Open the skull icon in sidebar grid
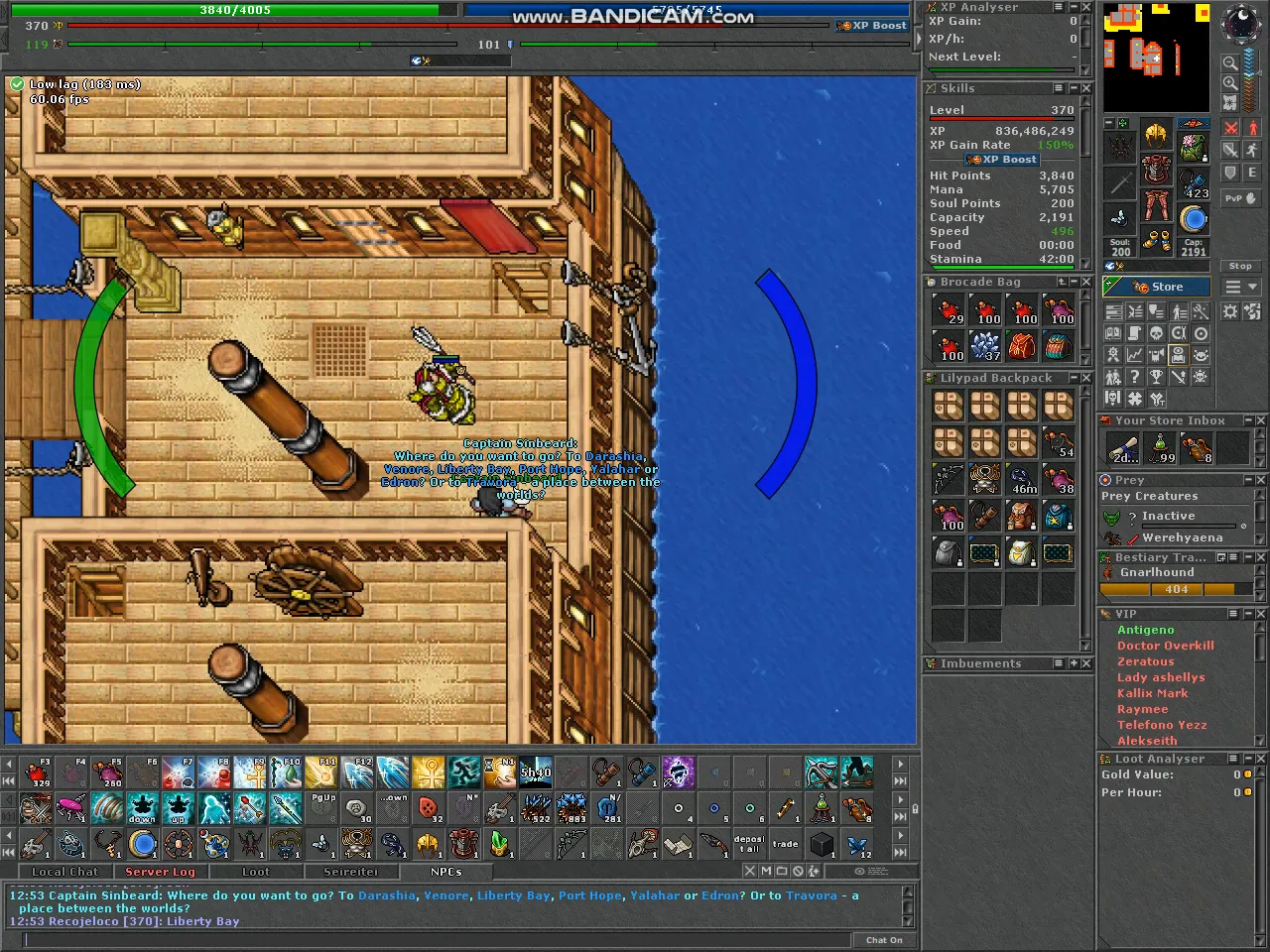This screenshot has width=1270, height=952. coord(1157,333)
